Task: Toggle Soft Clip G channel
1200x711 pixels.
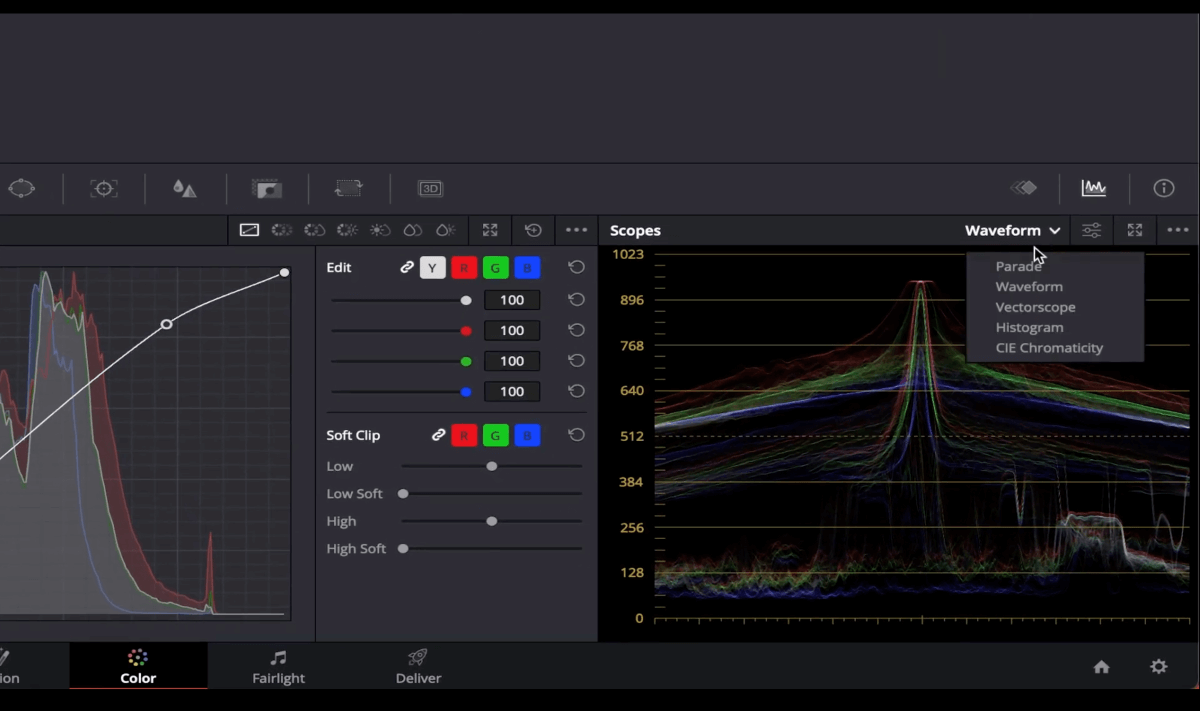Action: tap(495, 435)
